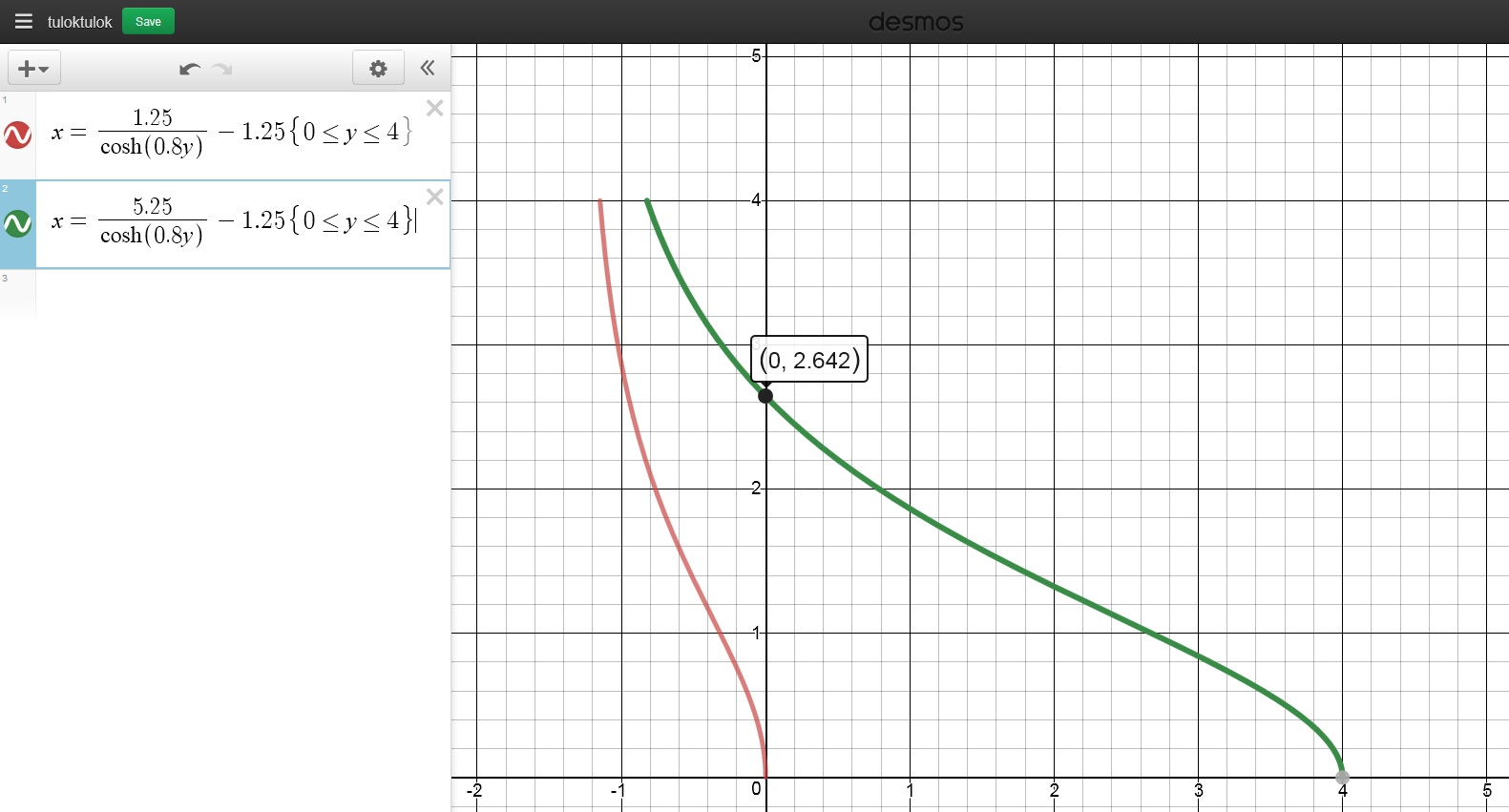Screen dimensions: 1509x812
Task: Click the top of the red curve
Action: [600, 202]
